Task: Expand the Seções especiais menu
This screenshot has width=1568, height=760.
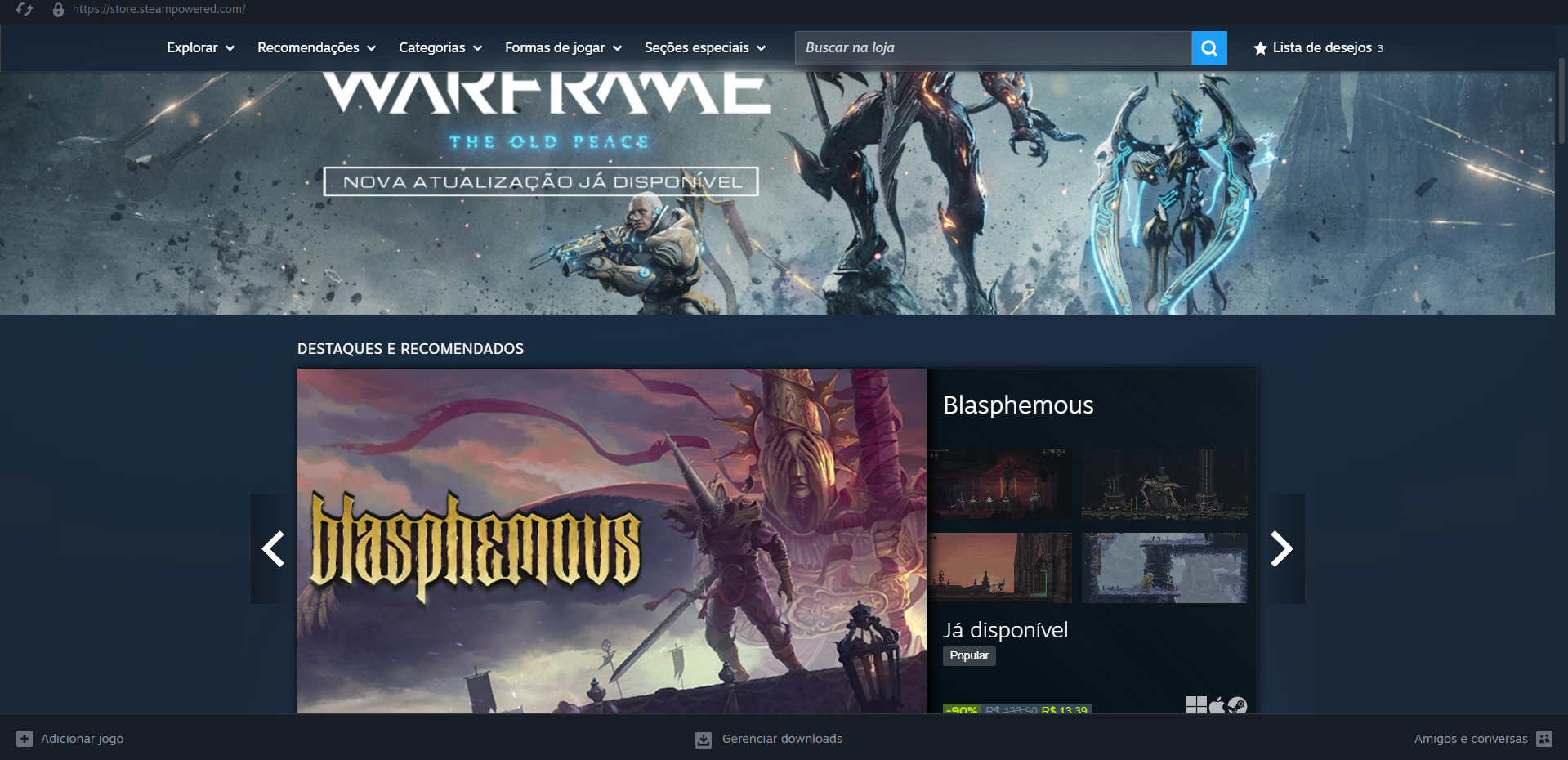Action: (705, 48)
